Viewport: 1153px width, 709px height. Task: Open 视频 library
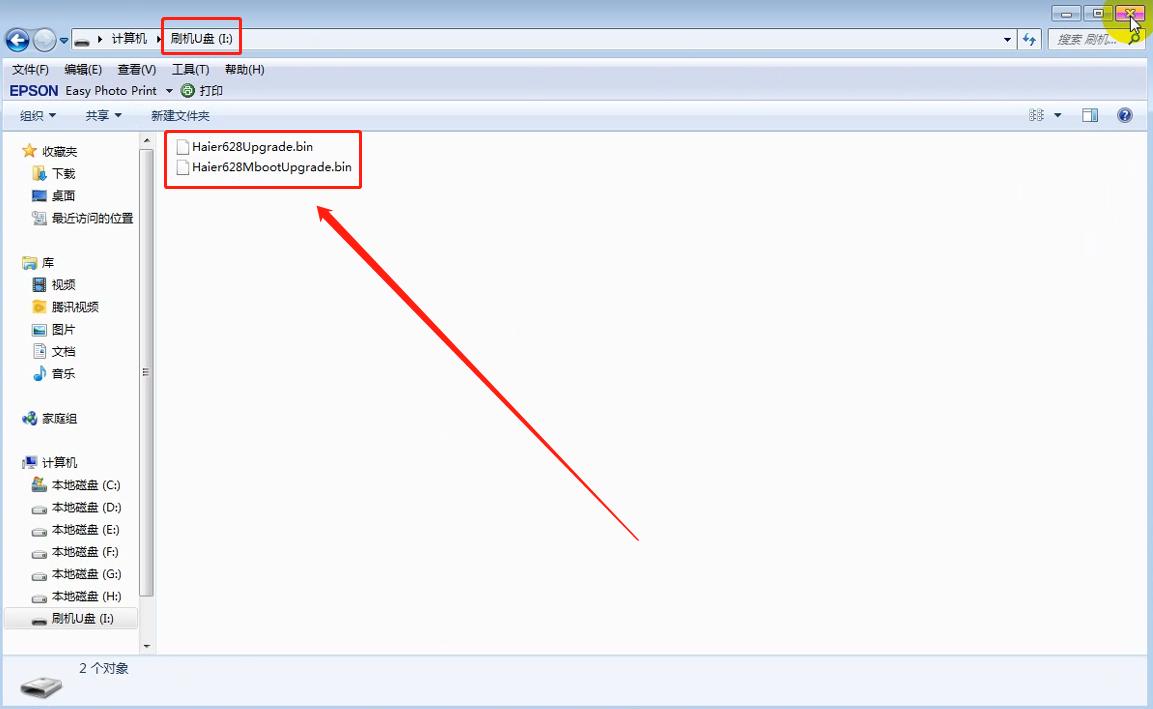(x=63, y=285)
